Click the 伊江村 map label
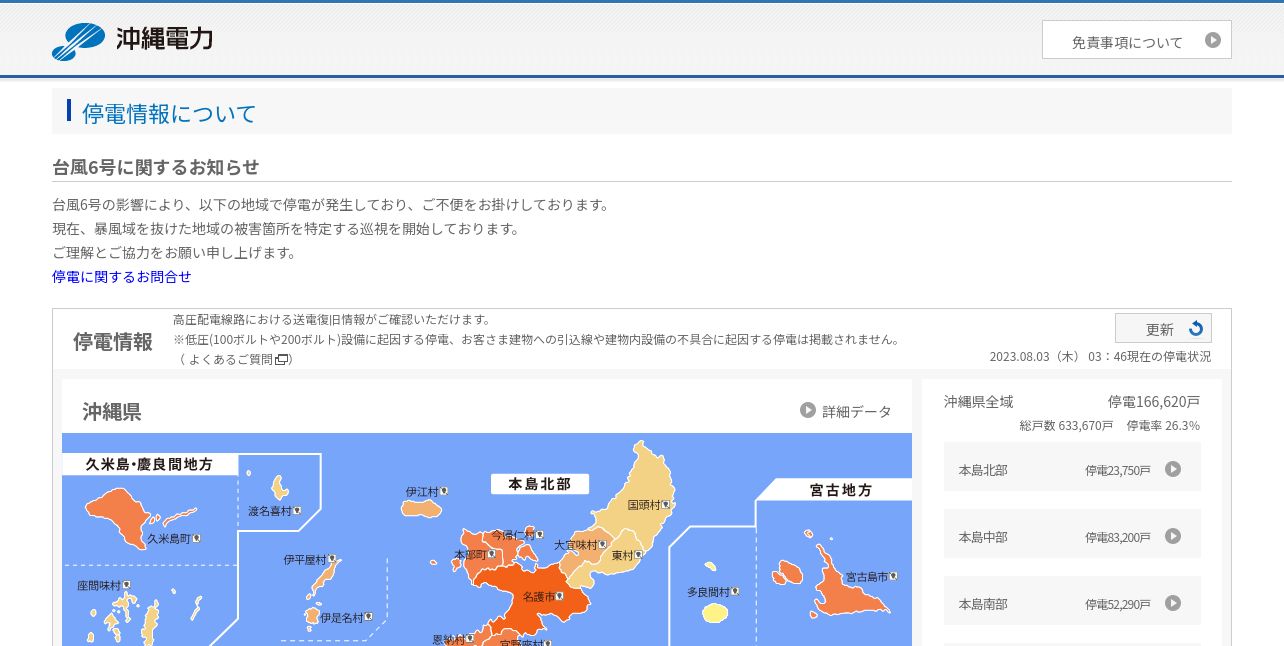 pos(422,492)
